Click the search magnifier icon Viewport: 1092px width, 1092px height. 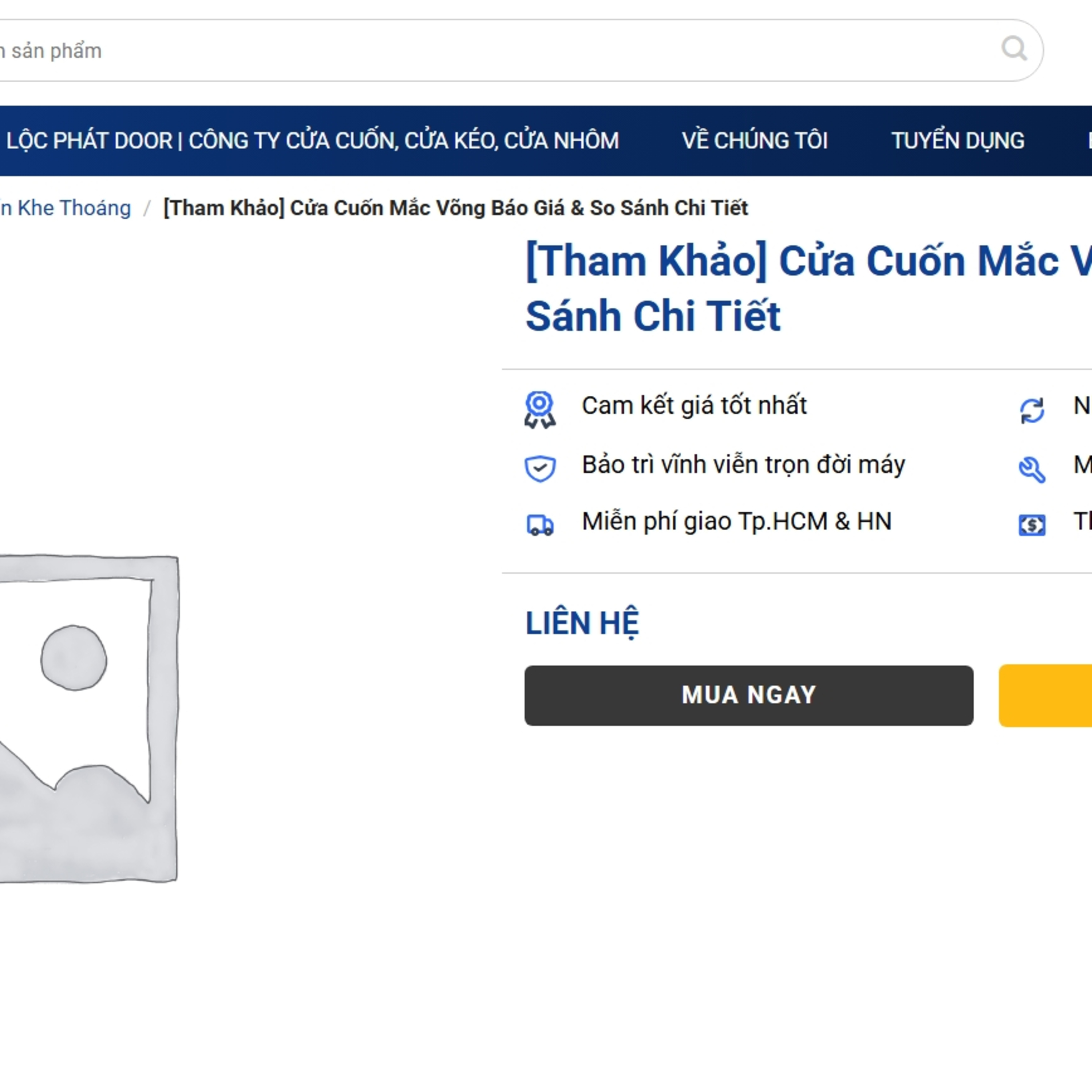1014,49
